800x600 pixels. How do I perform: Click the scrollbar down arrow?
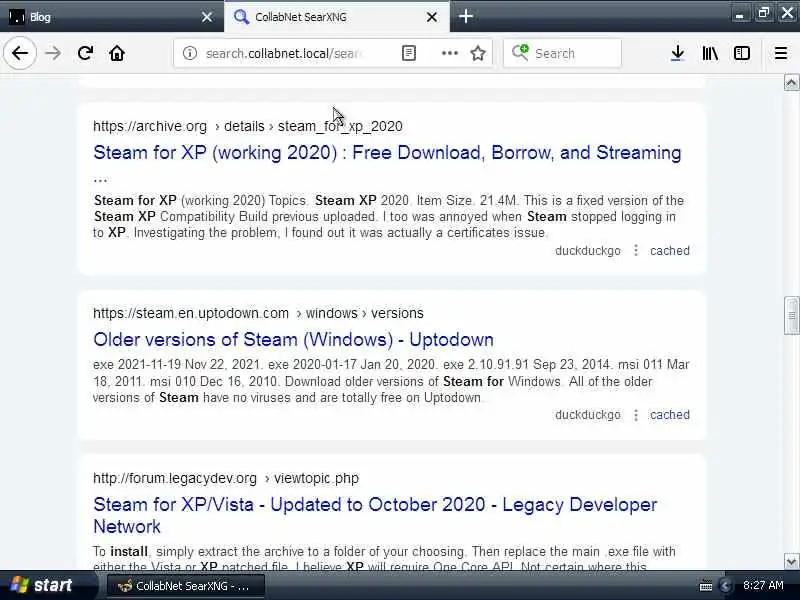click(791, 562)
